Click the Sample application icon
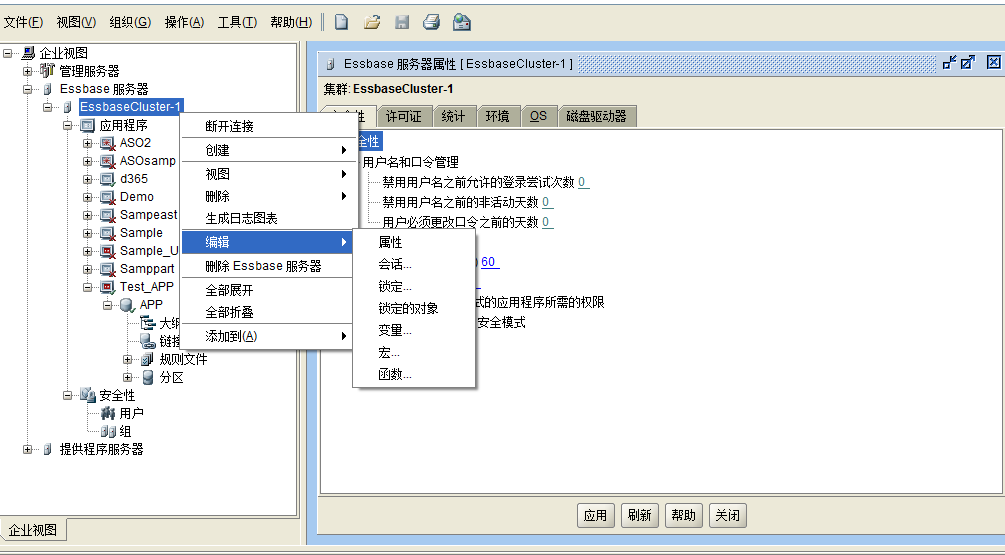The height and width of the screenshot is (555, 1005). click(x=108, y=233)
